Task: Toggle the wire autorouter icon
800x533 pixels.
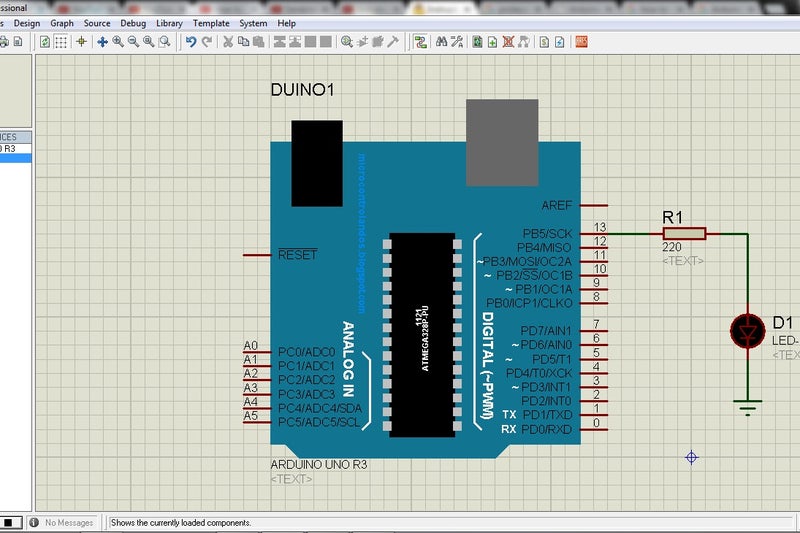Action: pos(421,42)
